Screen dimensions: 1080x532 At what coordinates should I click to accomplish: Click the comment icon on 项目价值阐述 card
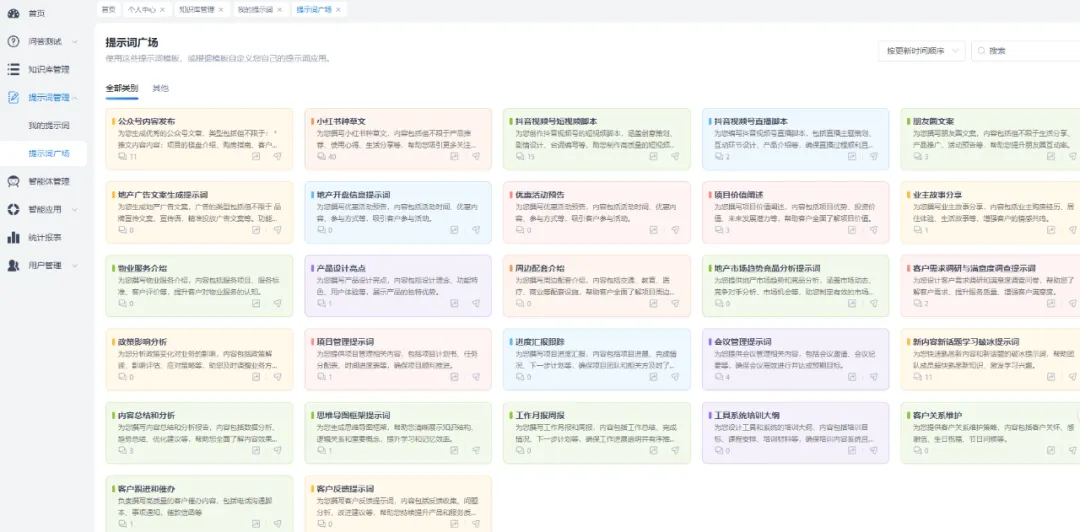click(x=719, y=230)
